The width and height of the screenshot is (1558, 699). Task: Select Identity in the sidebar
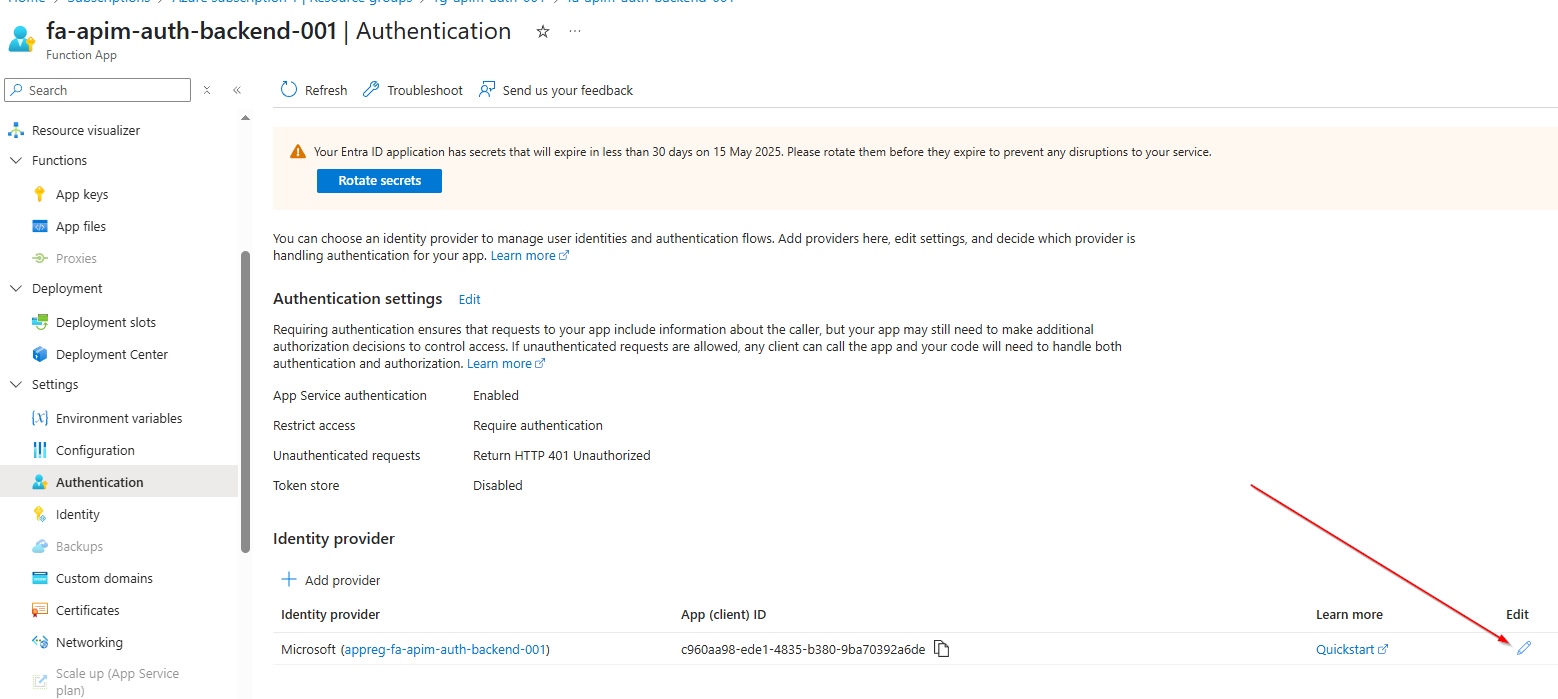pos(78,514)
